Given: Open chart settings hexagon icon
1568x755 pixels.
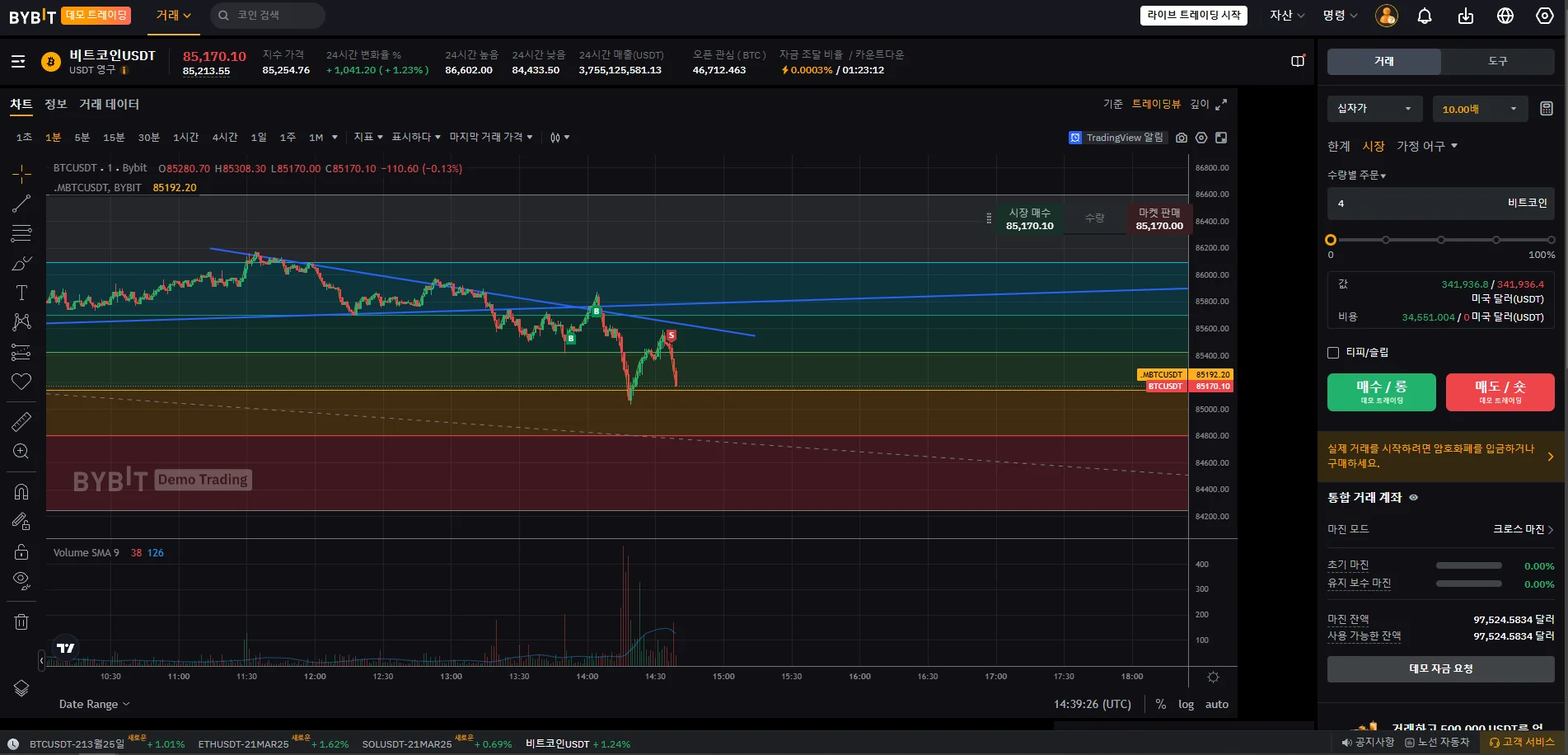Looking at the screenshot, I should click(x=1201, y=138).
